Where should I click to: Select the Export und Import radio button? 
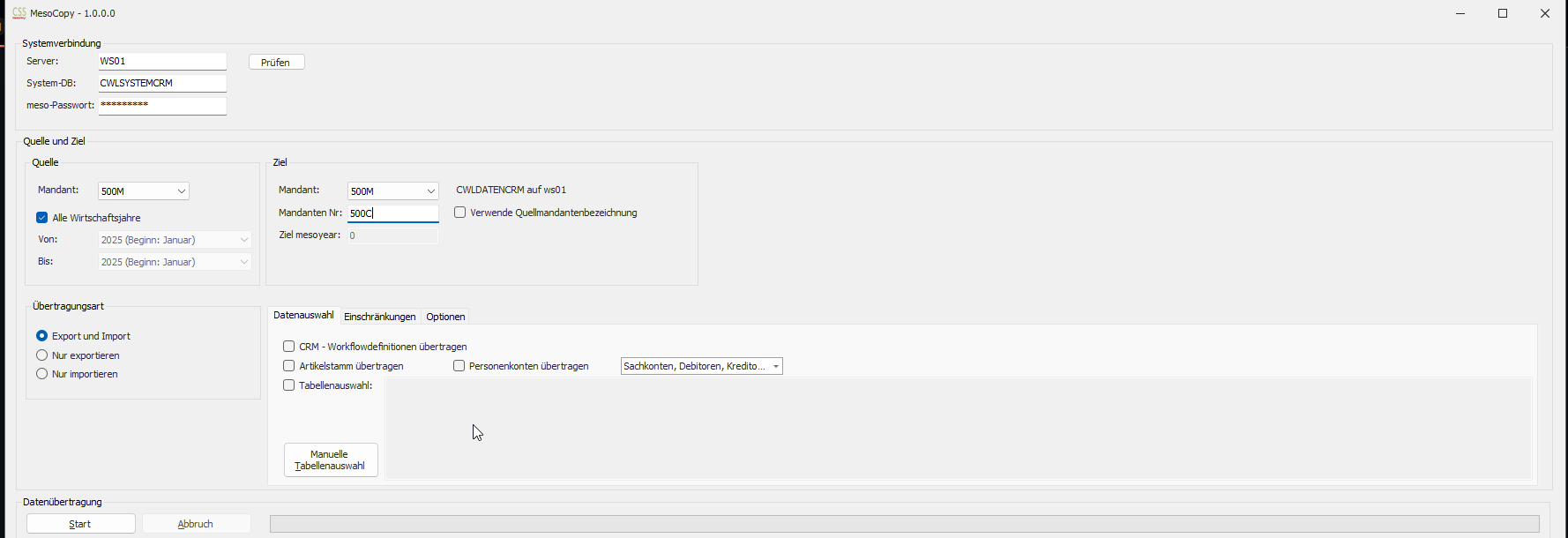(x=41, y=336)
